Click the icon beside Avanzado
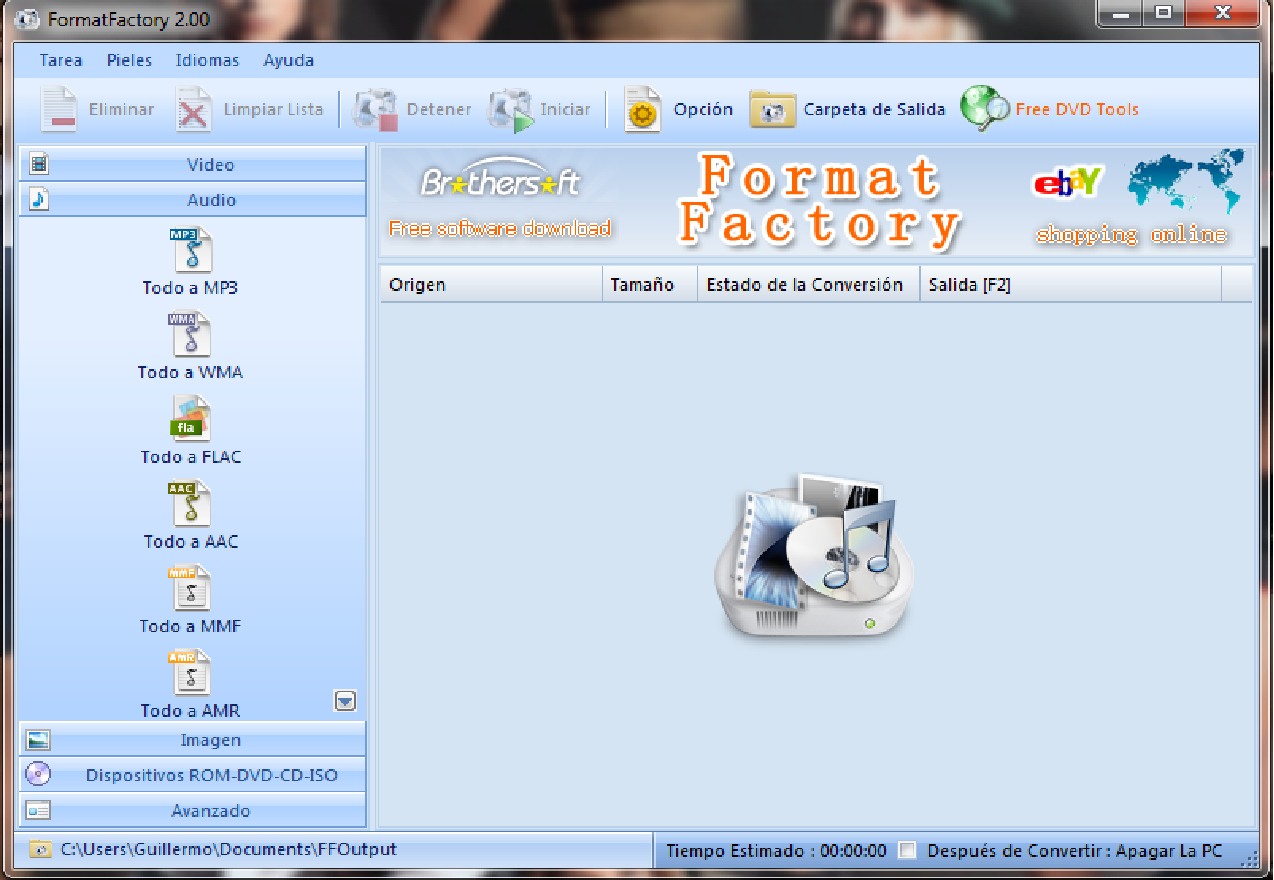 [38, 810]
